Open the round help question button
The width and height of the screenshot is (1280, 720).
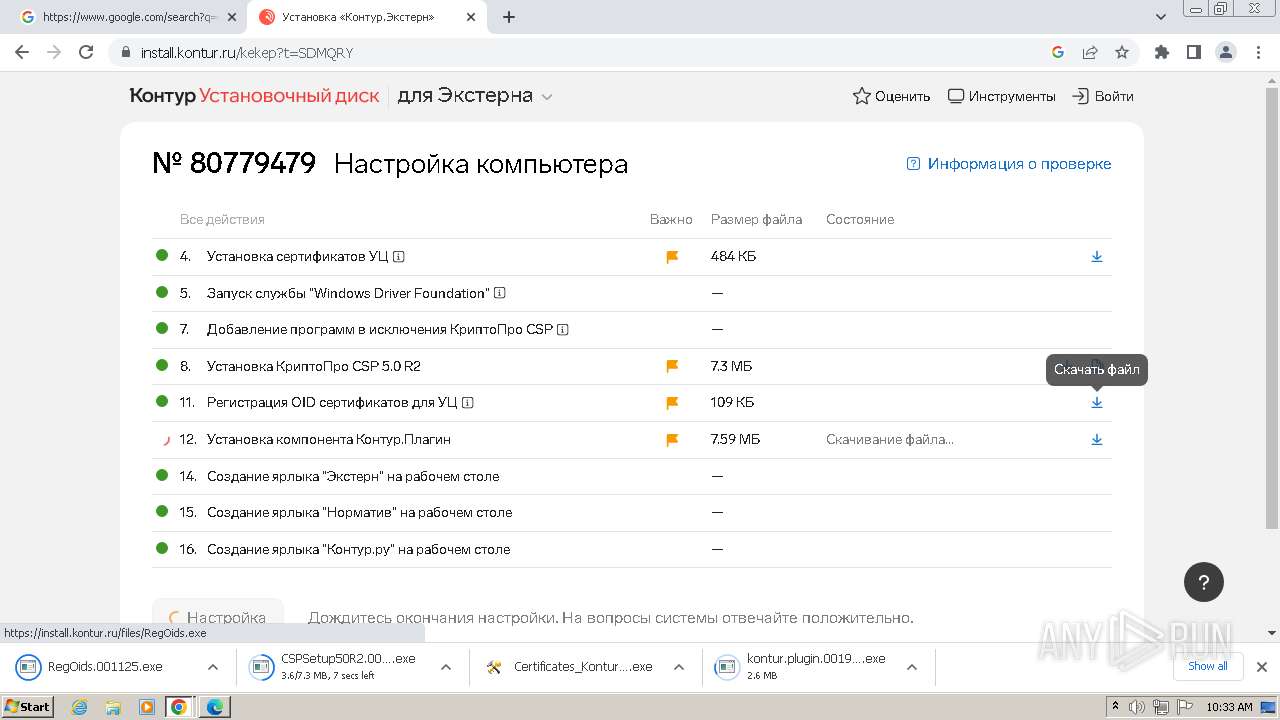1204,582
